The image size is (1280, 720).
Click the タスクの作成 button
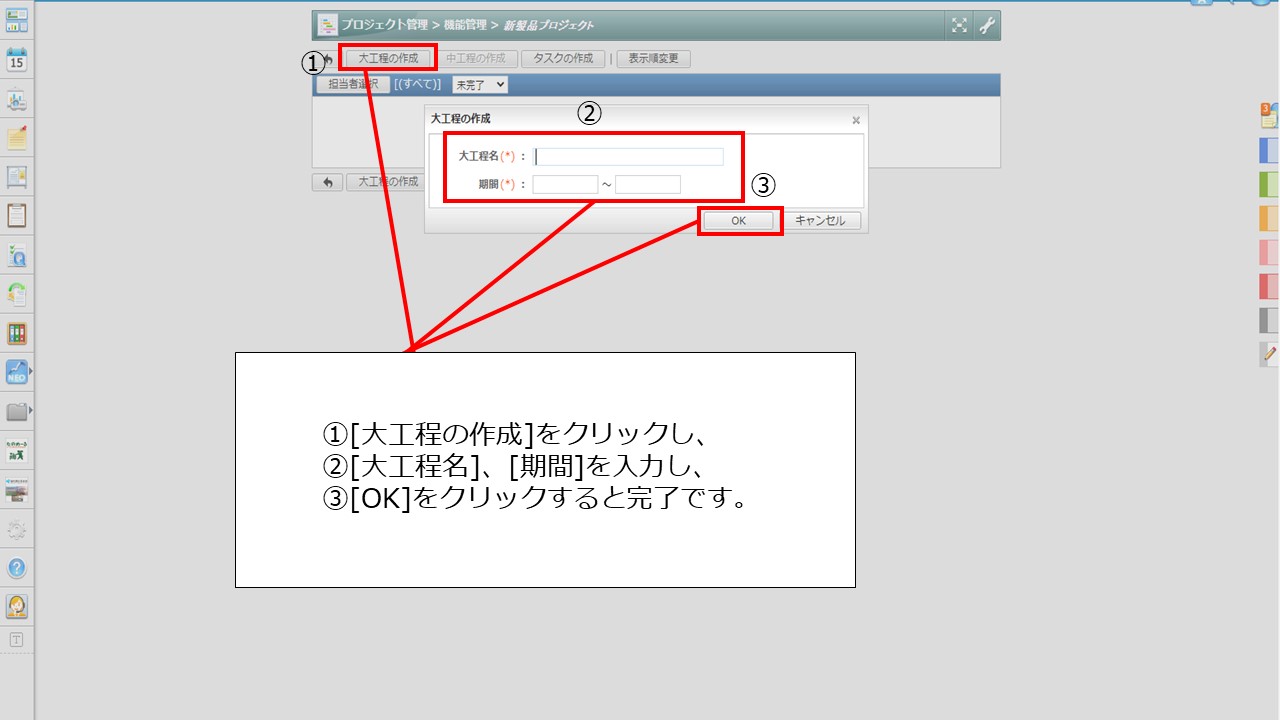click(563, 59)
